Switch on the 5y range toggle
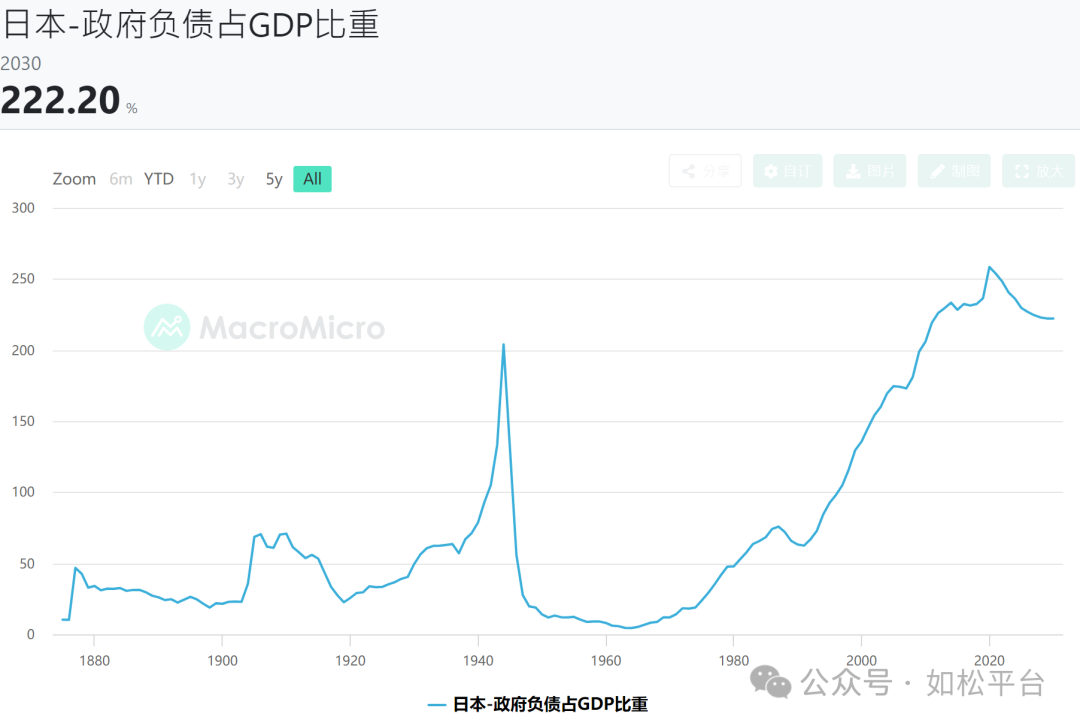The width and height of the screenshot is (1080, 726). [x=273, y=178]
